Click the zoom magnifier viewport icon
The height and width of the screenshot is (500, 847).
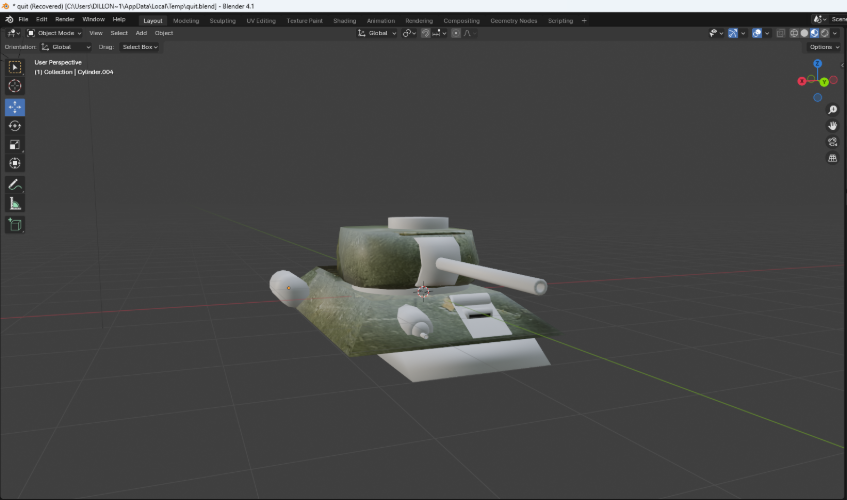tap(832, 110)
